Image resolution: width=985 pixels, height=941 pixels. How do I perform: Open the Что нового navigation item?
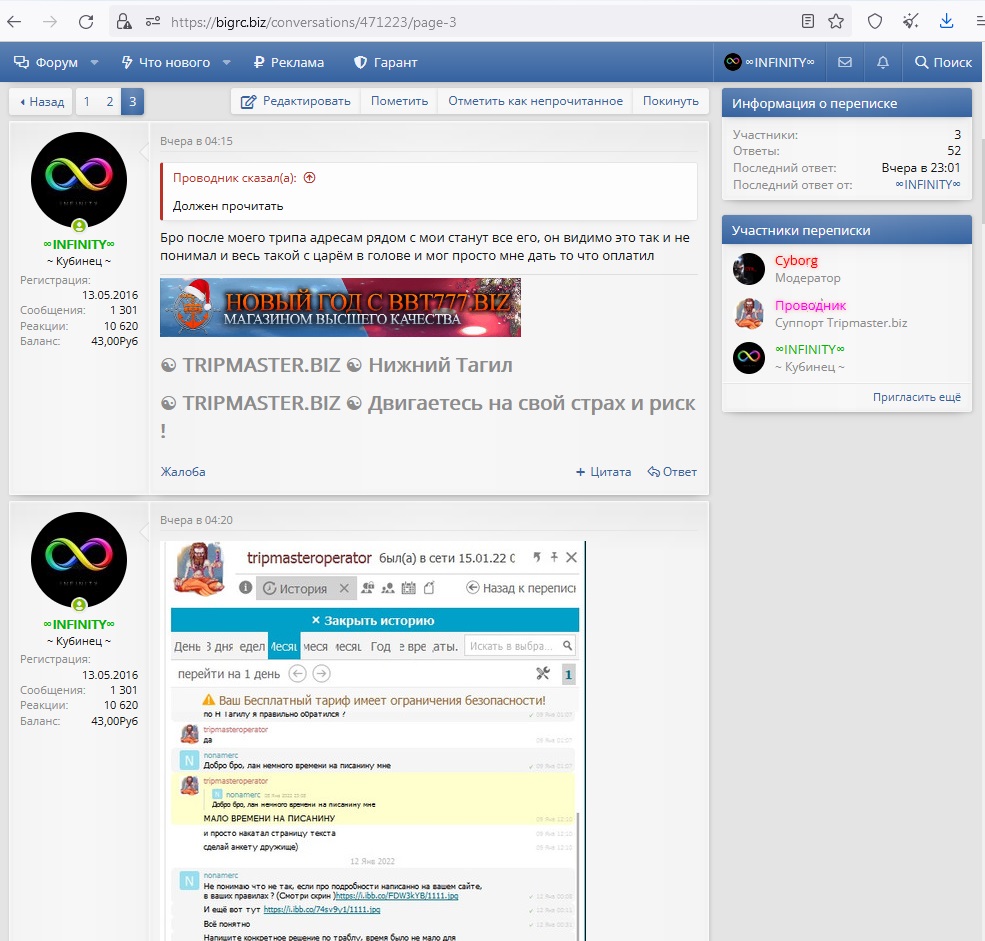click(166, 62)
